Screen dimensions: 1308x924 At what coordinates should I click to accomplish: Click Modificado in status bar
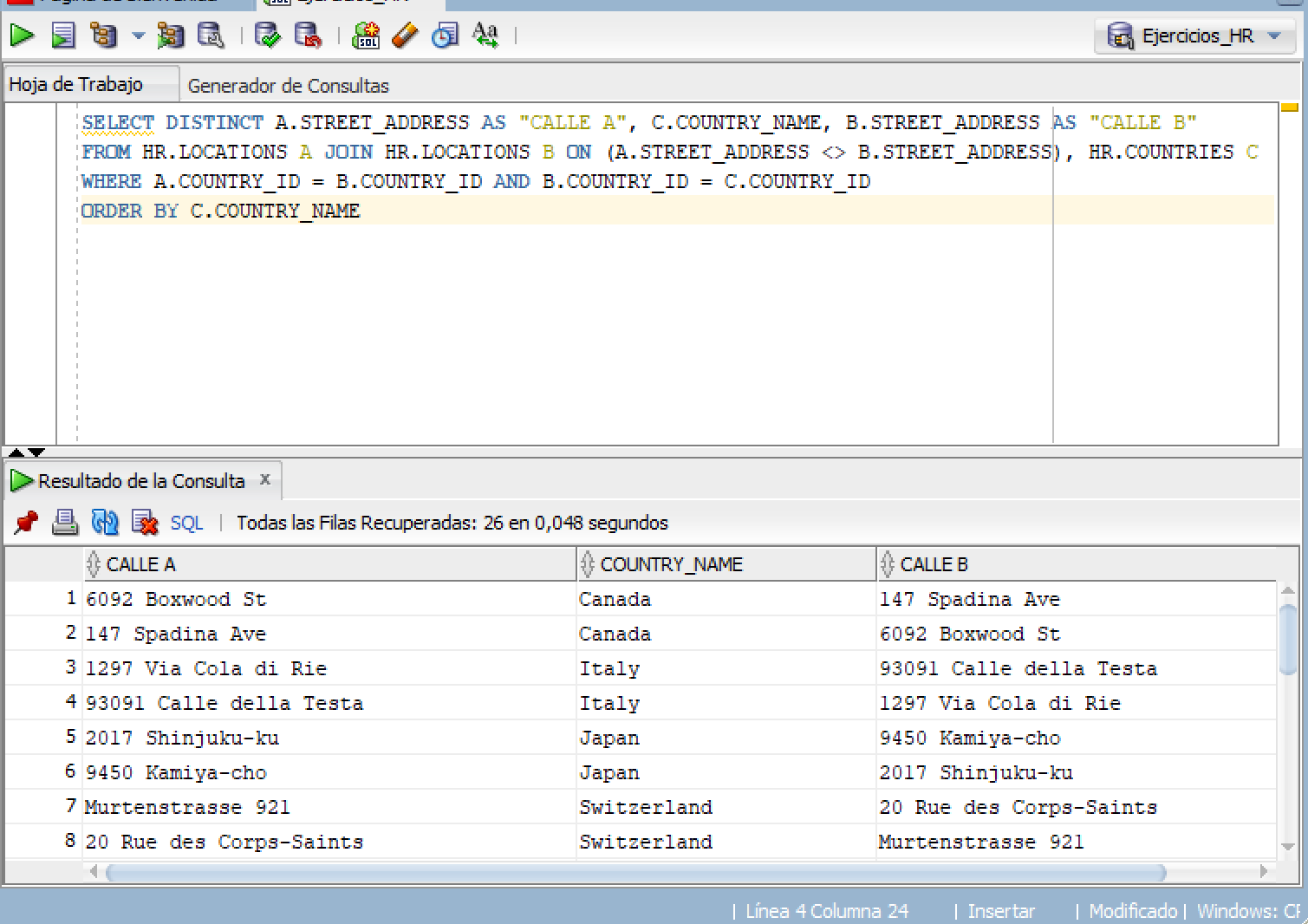tap(1133, 911)
